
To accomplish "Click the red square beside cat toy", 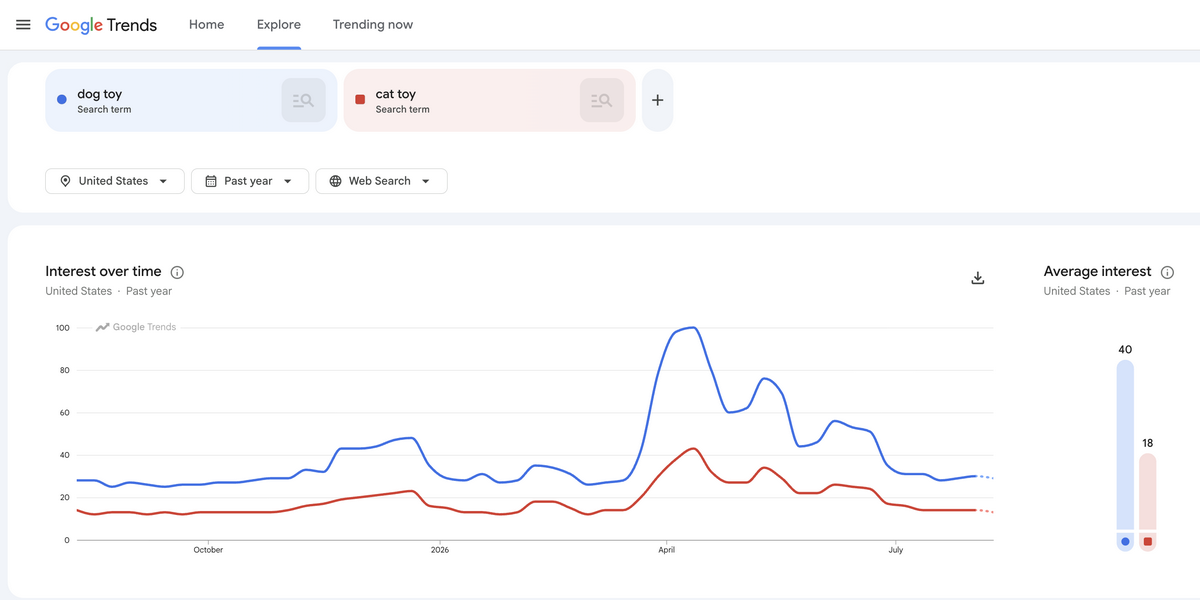I will pos(360,100).
